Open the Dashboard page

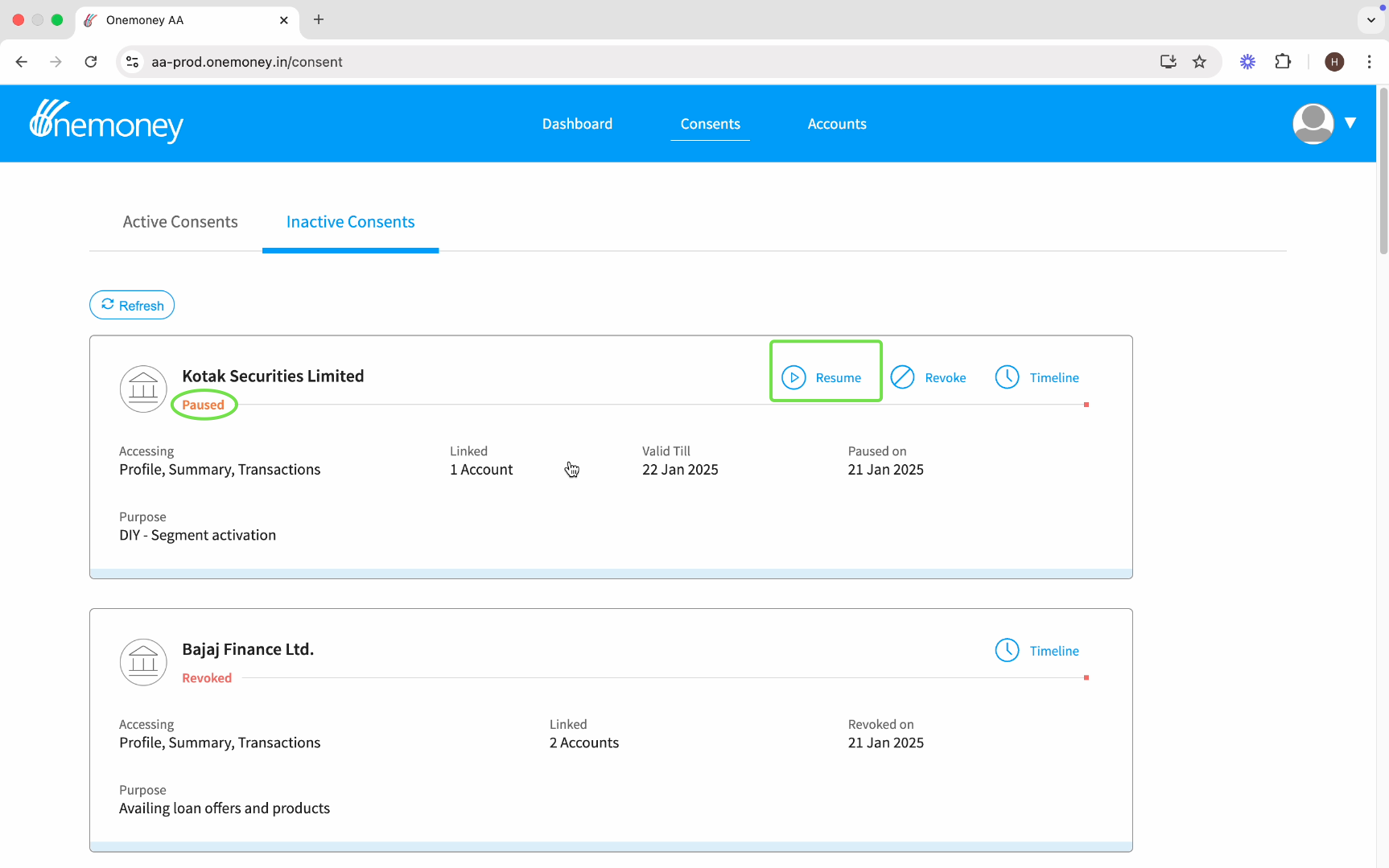(577, 124)
